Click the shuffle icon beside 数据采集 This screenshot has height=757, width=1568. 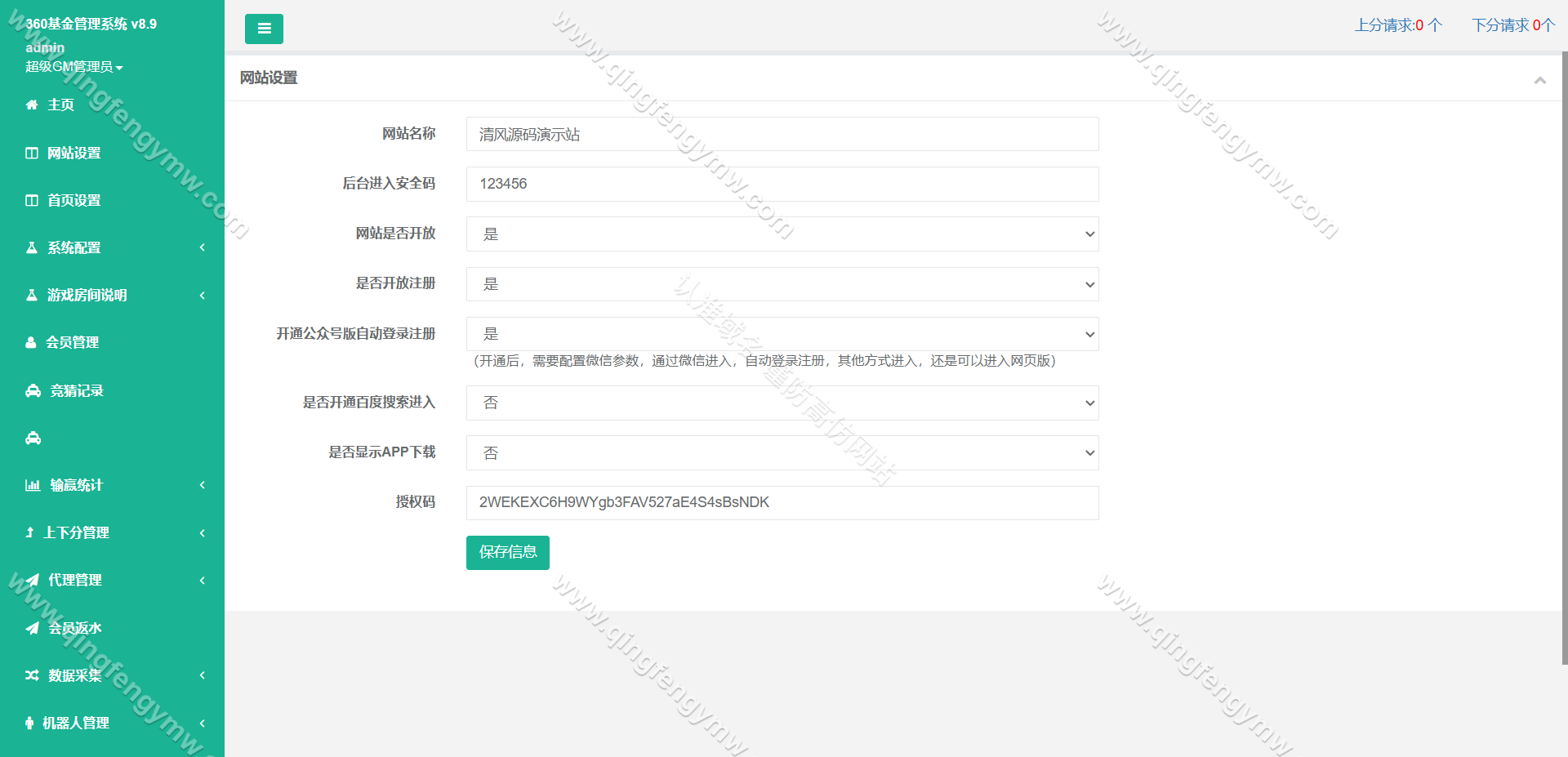point(32,675)
